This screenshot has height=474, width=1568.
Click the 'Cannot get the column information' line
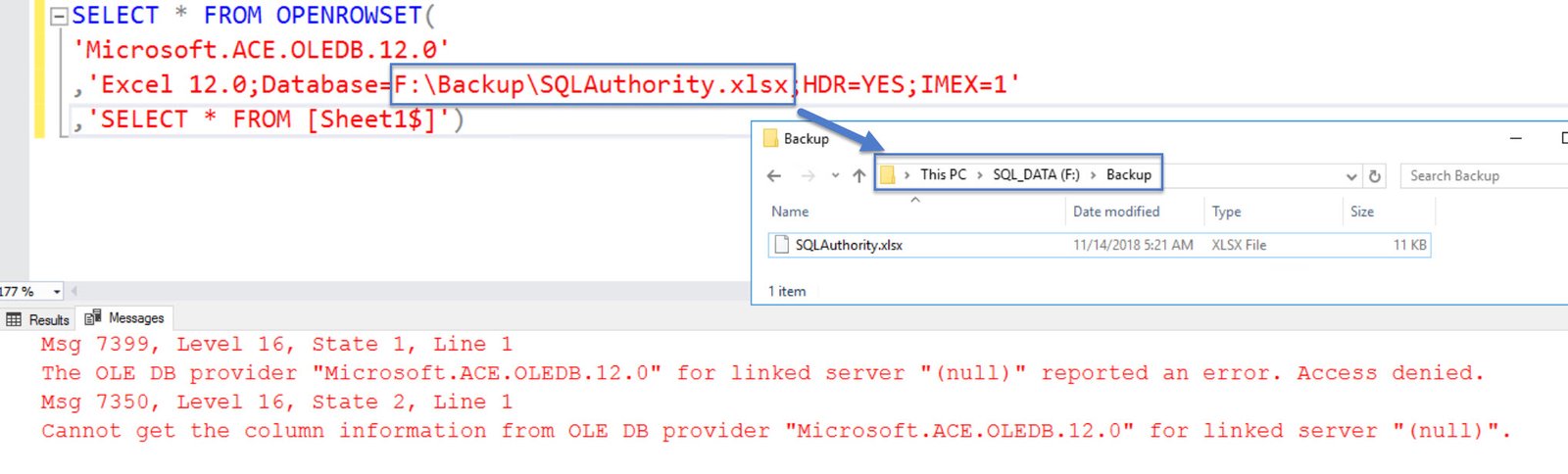[x=776, y=431]
